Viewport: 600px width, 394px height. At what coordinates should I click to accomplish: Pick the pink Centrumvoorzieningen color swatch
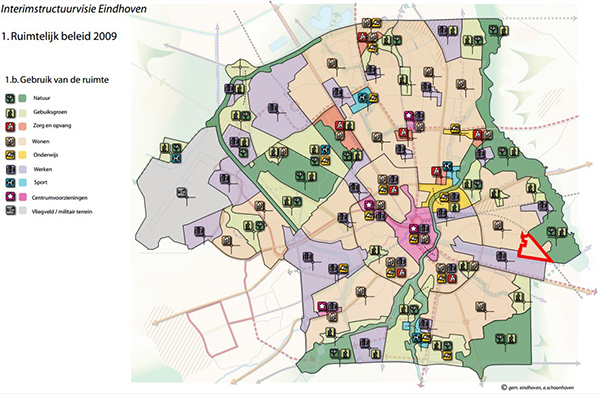tap(23, 197)
